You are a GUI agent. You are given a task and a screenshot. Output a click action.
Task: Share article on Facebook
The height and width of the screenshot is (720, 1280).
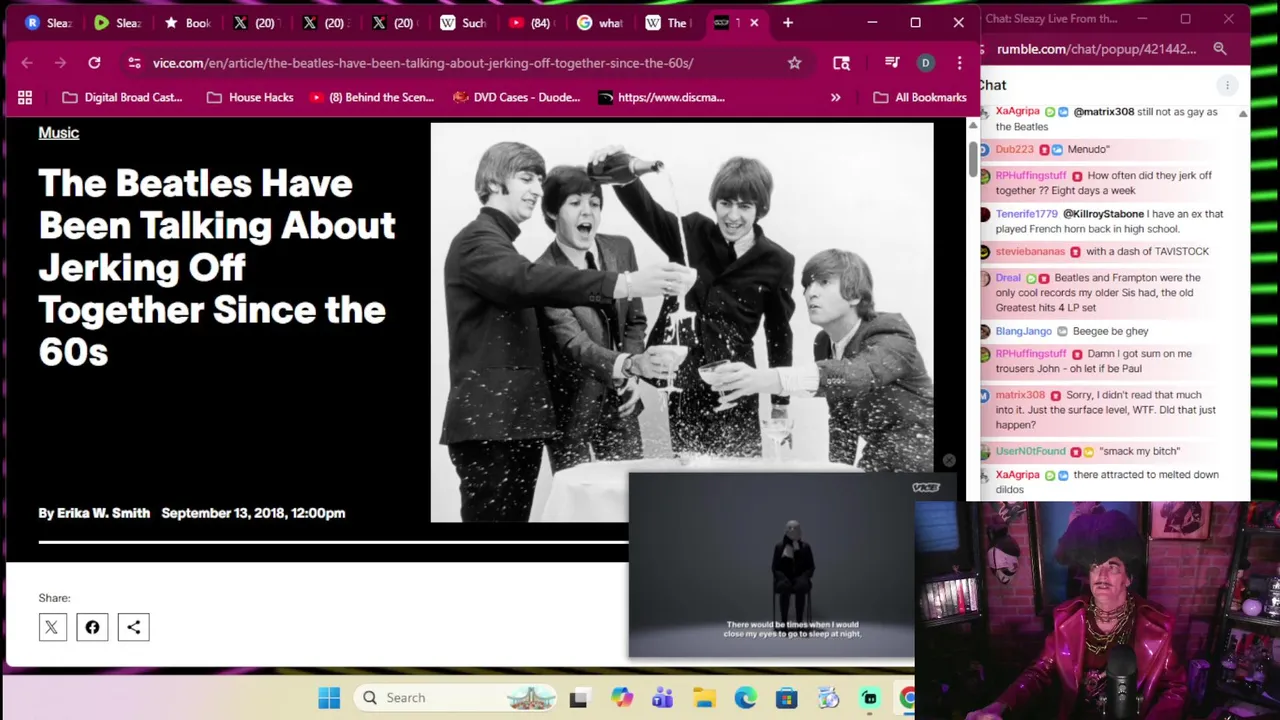(92, 627)
